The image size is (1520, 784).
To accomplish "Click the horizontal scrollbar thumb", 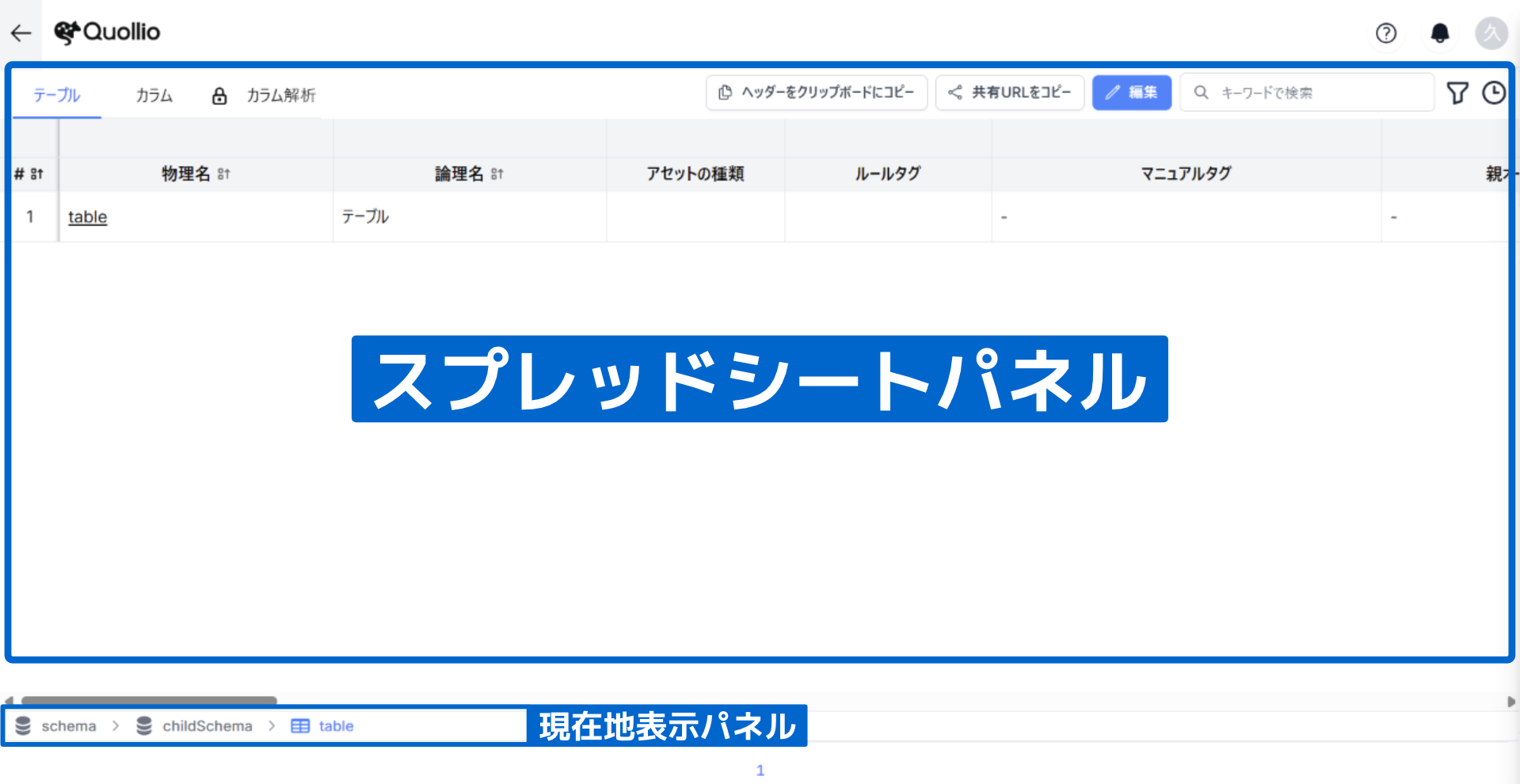I will pos(149,701).
